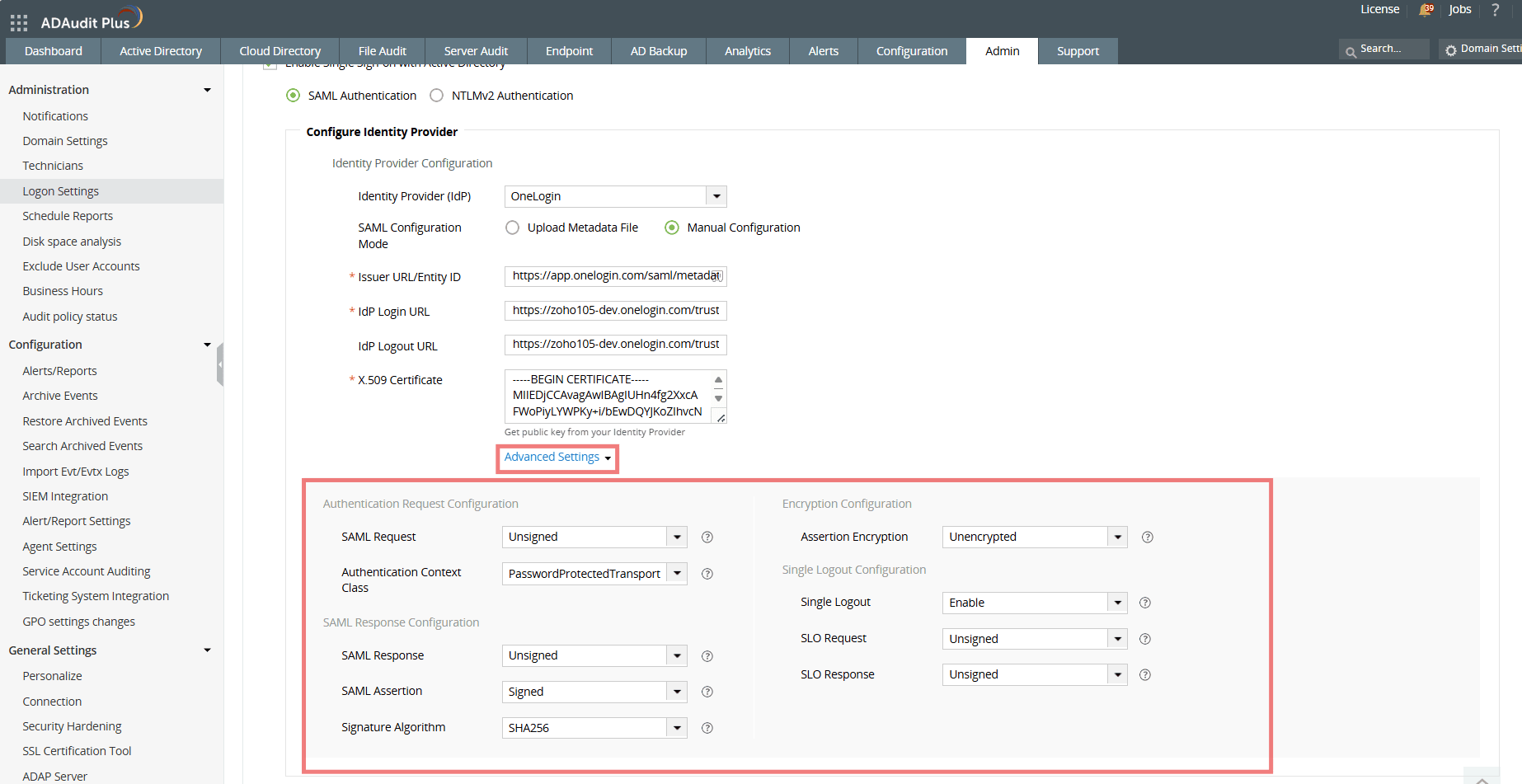Image resolution: width=1522 pixels, height=784 pixels.
Task: Click the notifications bell showing 39 alerts
Action: [1426, 10]
